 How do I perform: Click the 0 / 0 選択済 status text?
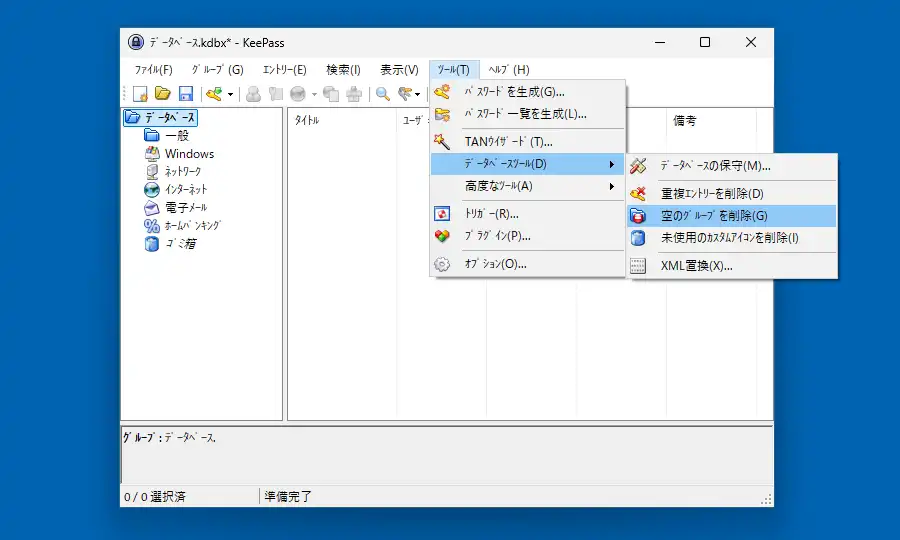(x=155, y=496)
